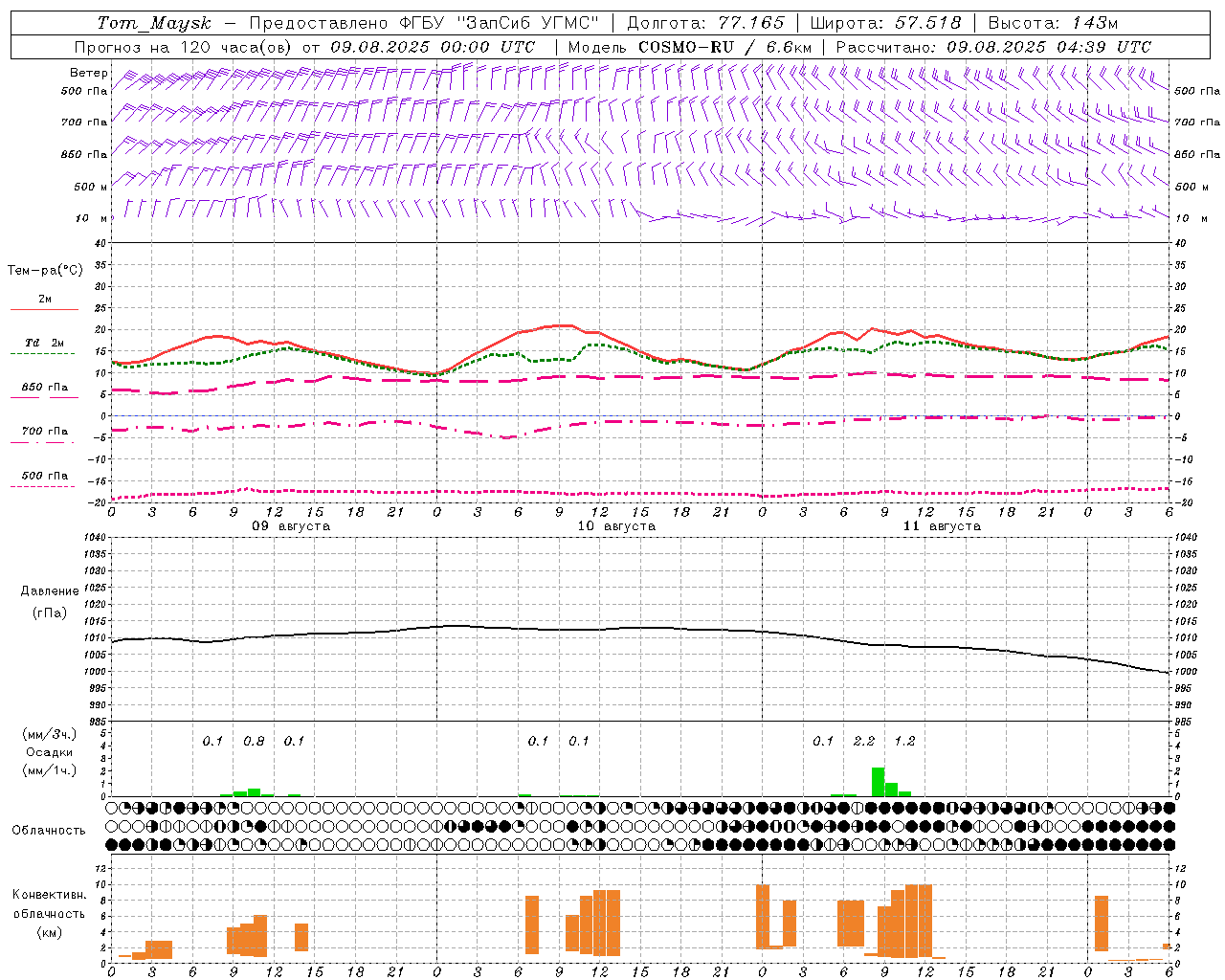Select the latitude value 57.518
Viewport: 1225px width, 980px height.
pyautogui.click(x=927, y=23)
